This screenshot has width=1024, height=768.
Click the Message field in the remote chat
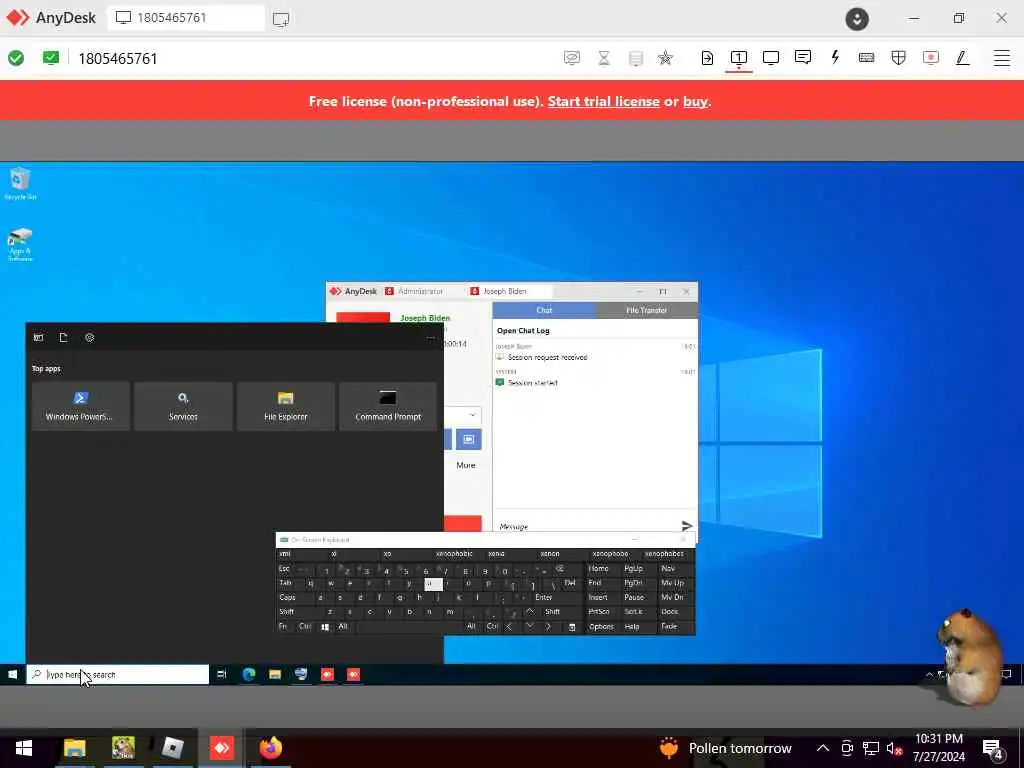pos(586,526)
